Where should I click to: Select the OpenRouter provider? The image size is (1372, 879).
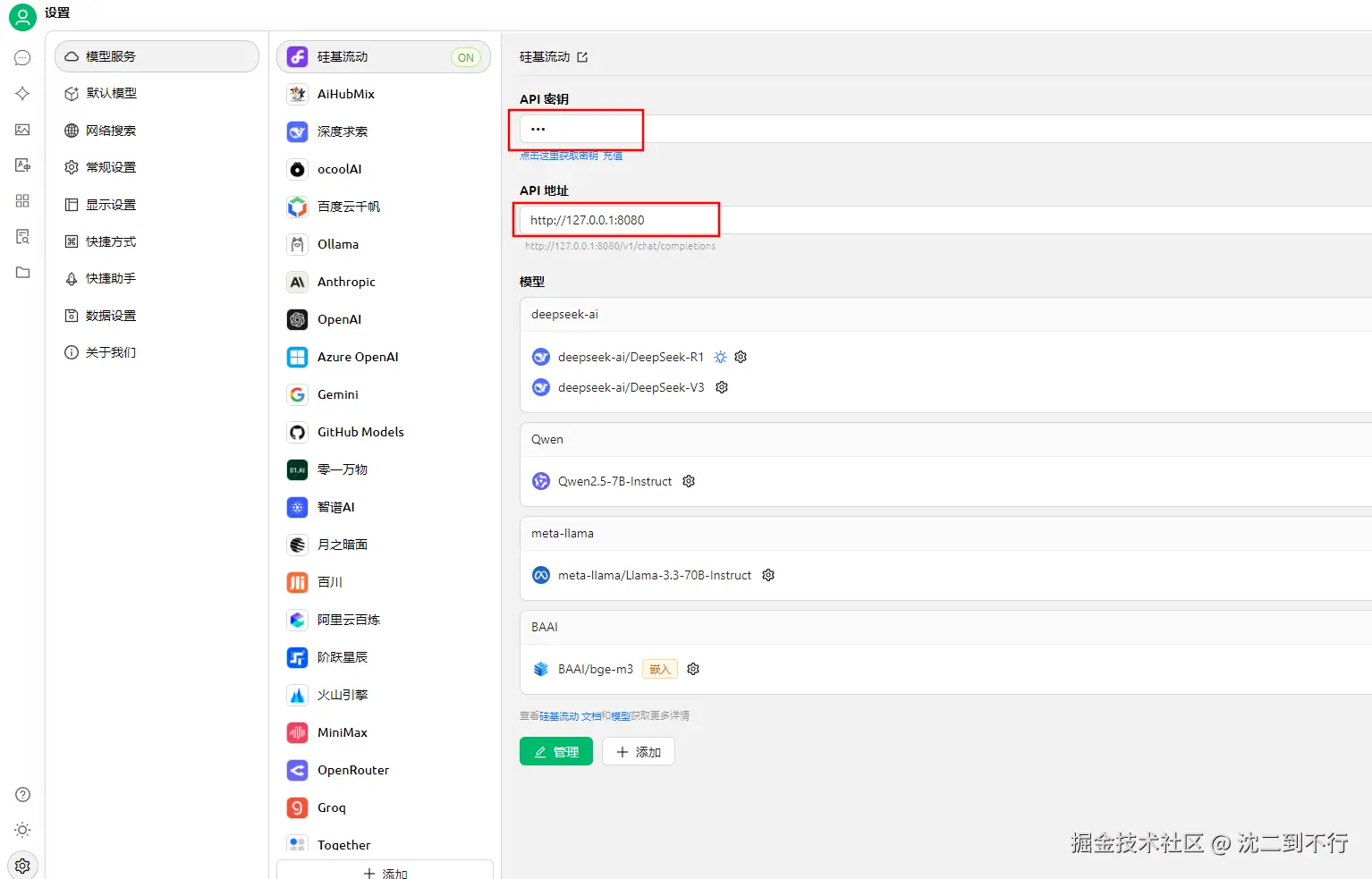click(x=384, y=770)
